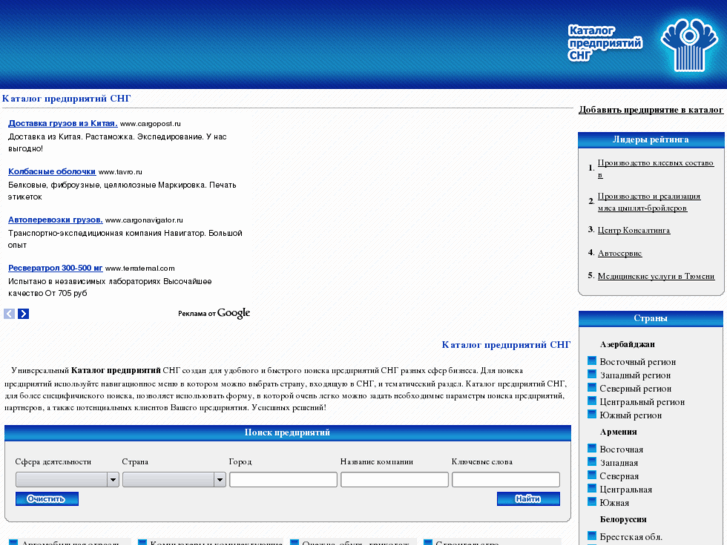Select Azerbaijan 'Северный регион' link
Screen dimensions: 727x545
click(635, 389)
